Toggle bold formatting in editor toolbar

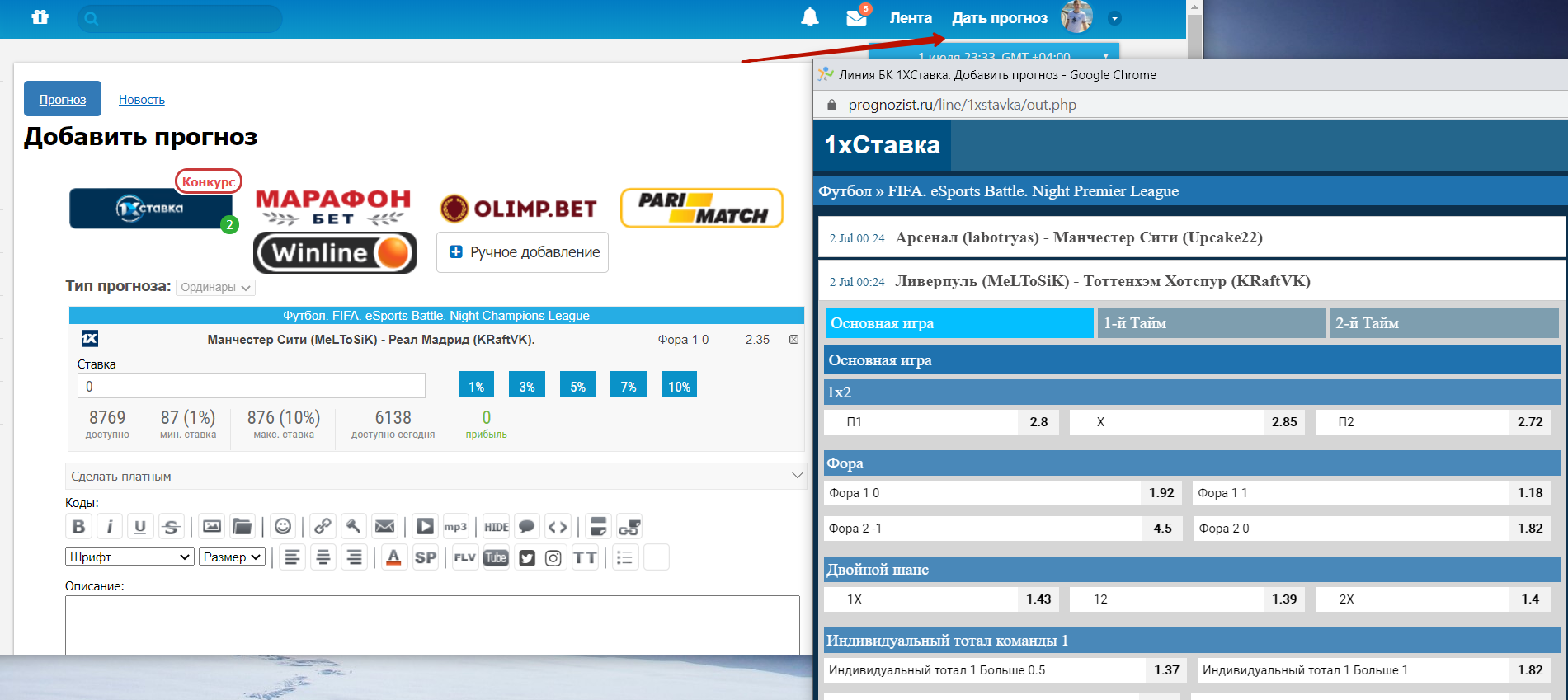point(78,526)
